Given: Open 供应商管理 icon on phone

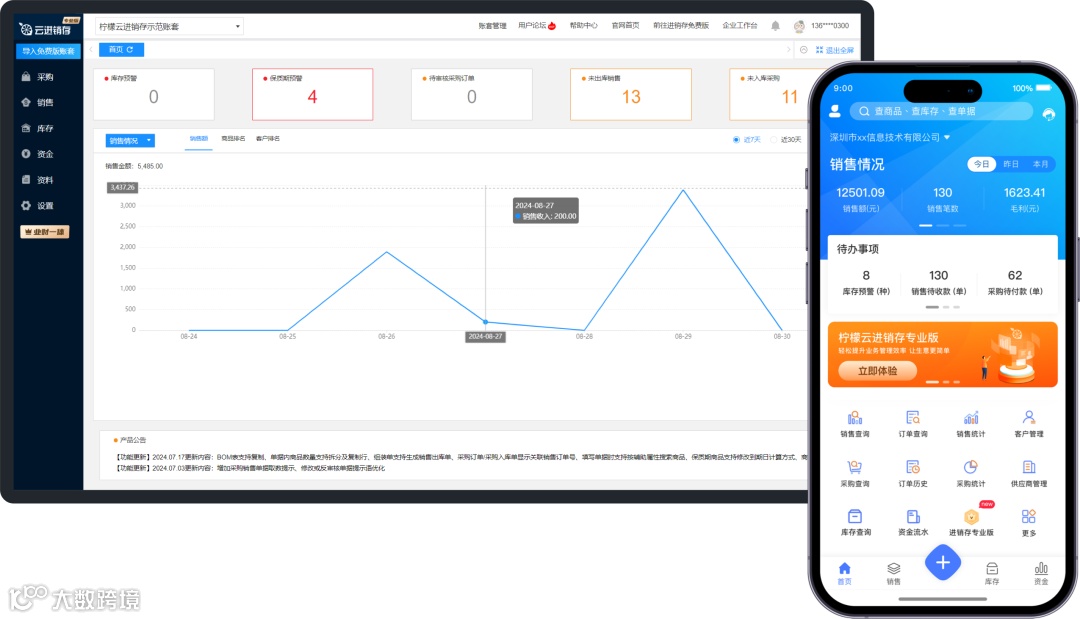Looking at the screenshot, I should click(1028, 468).
